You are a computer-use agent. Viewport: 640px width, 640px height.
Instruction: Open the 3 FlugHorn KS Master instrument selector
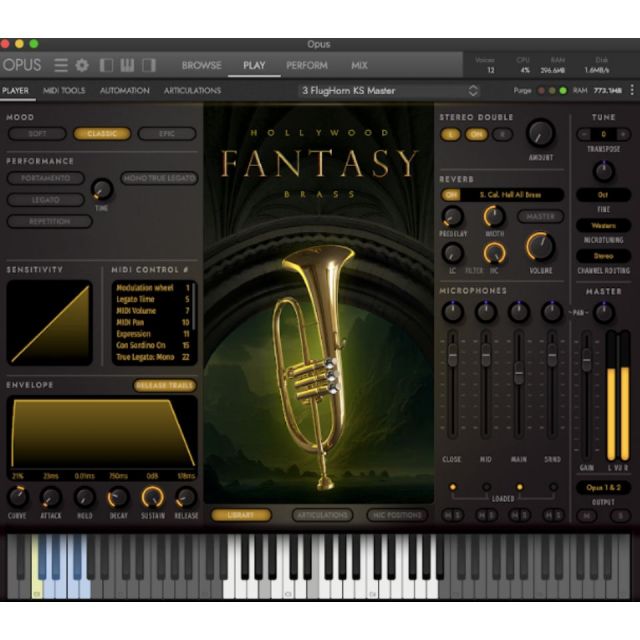[x=389, y=91]
